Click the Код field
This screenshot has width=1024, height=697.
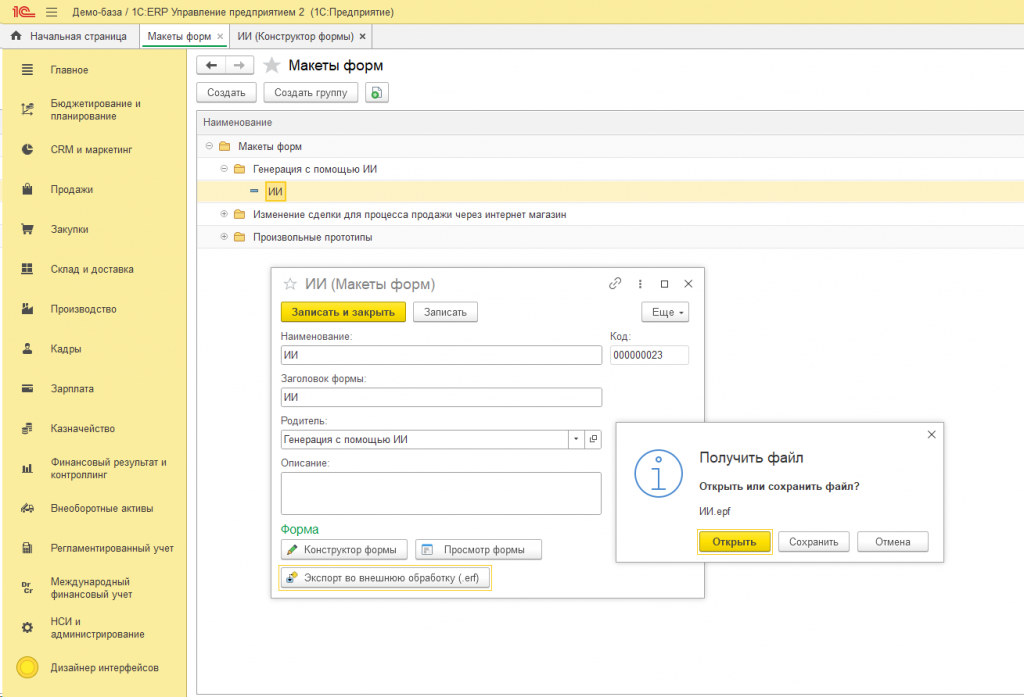click(x=649, y=355)
